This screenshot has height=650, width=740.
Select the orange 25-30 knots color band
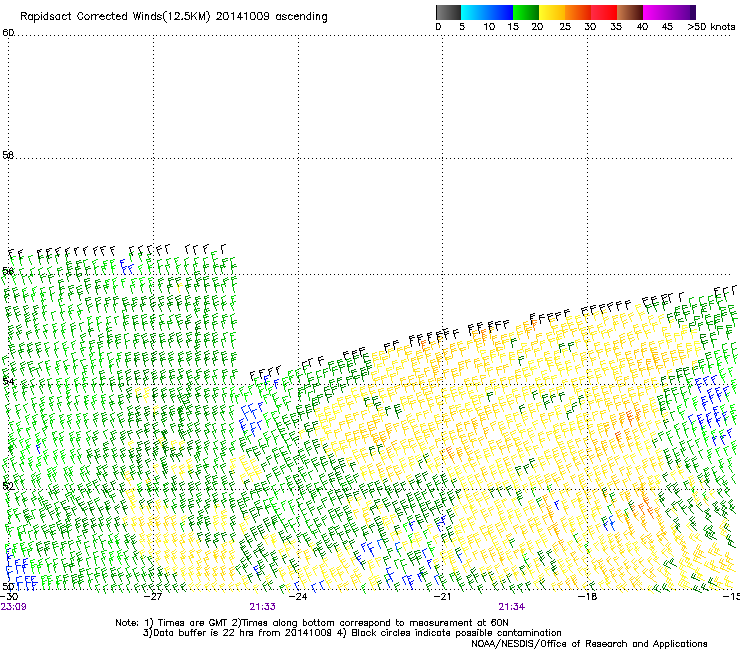click(578, 12)
